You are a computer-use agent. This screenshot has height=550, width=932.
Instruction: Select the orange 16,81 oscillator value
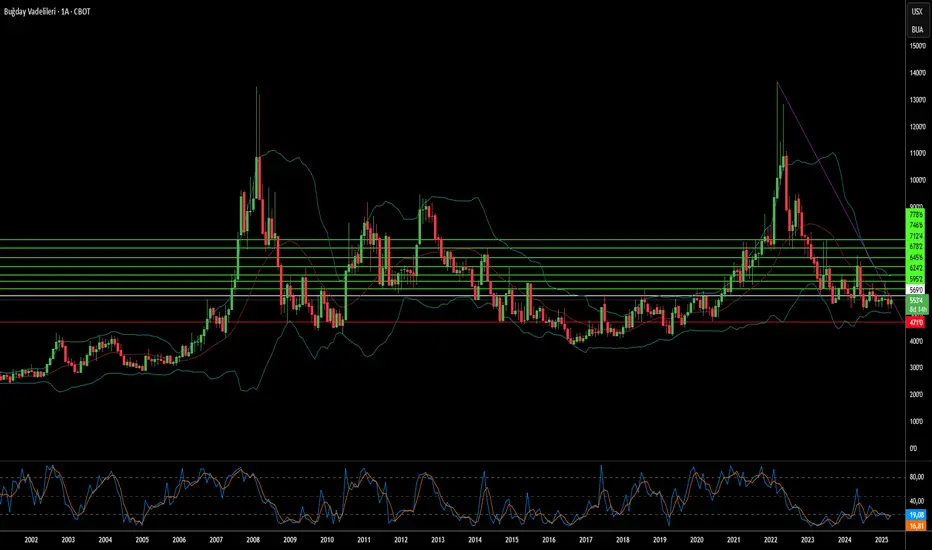coord(915,523)
